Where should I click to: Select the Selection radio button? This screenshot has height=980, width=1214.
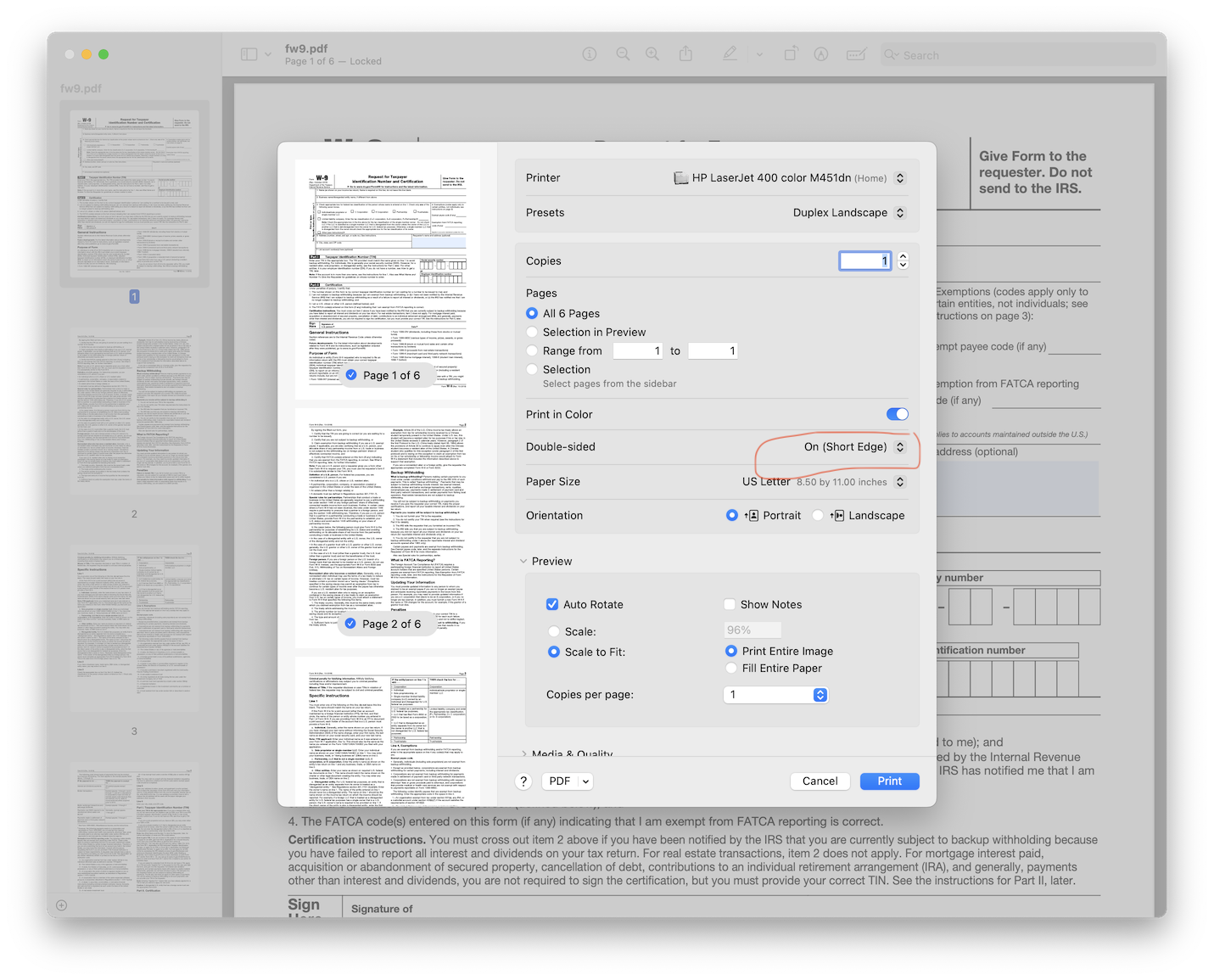point(532,369)
